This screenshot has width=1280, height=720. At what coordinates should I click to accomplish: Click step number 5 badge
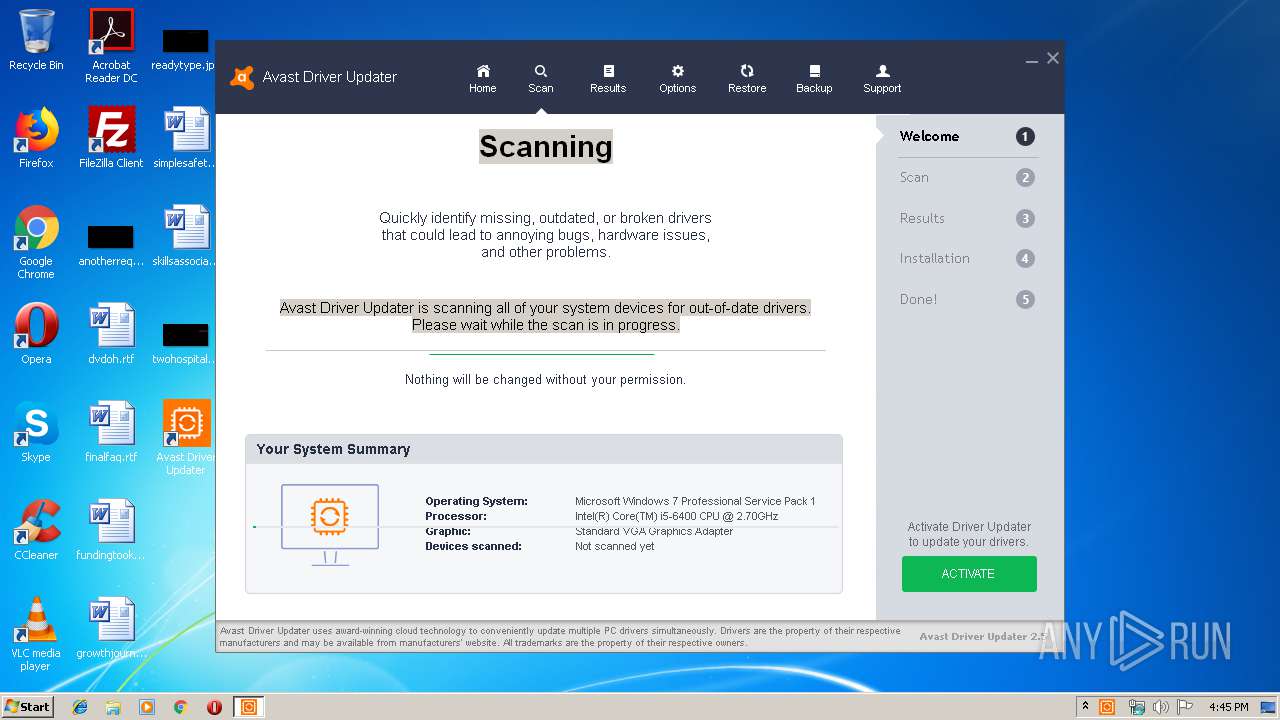click(x=1025, y=299)
